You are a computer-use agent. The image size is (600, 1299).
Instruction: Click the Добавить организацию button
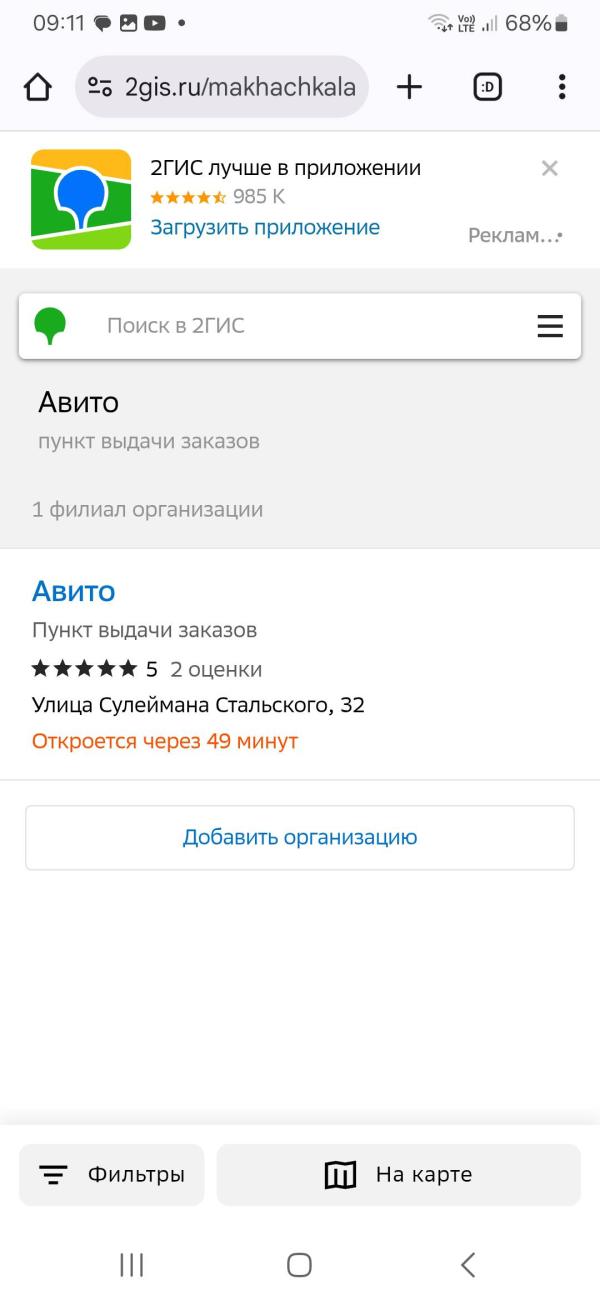300,837
